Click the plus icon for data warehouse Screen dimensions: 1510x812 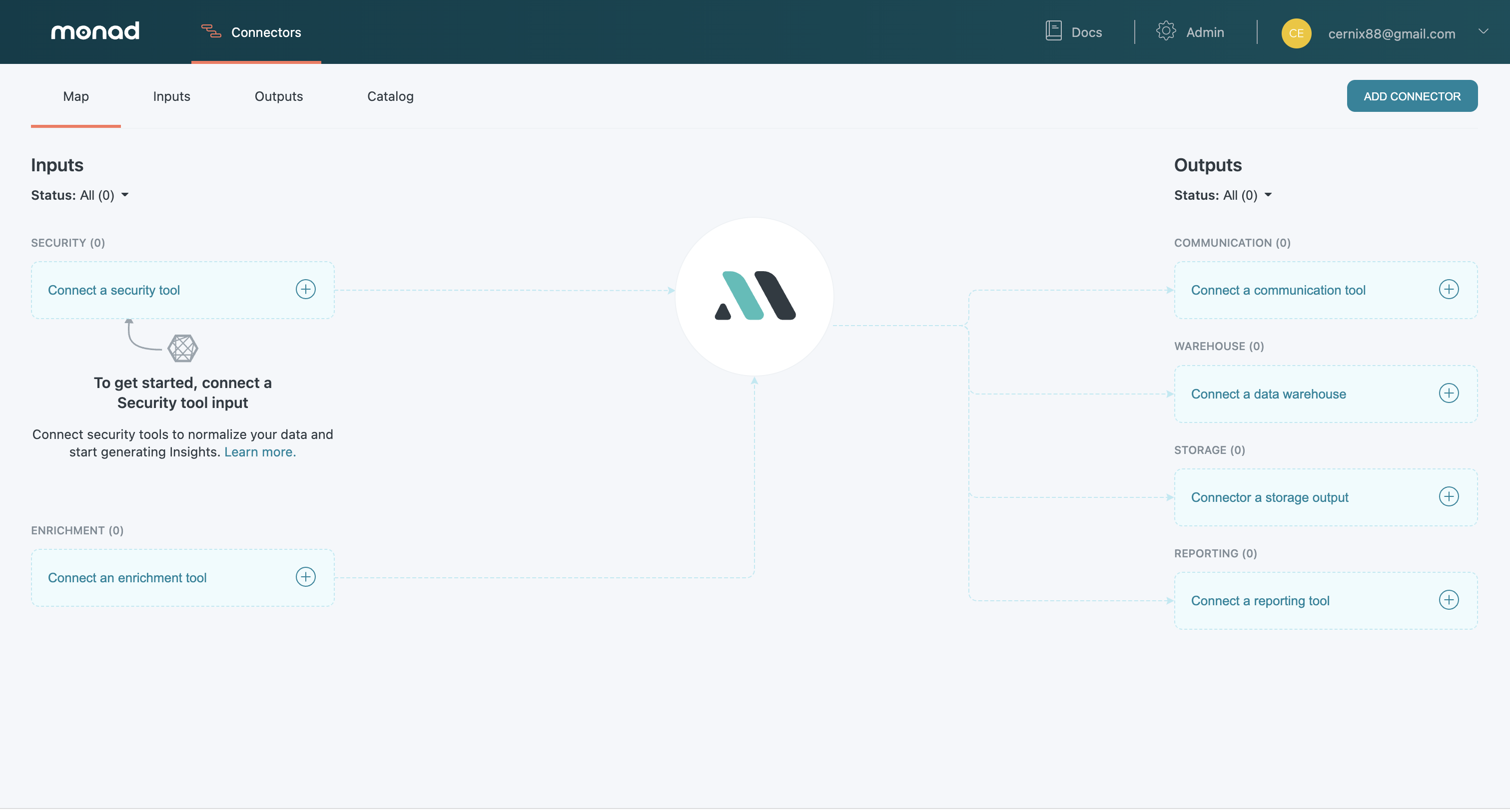coord(1449,393)
